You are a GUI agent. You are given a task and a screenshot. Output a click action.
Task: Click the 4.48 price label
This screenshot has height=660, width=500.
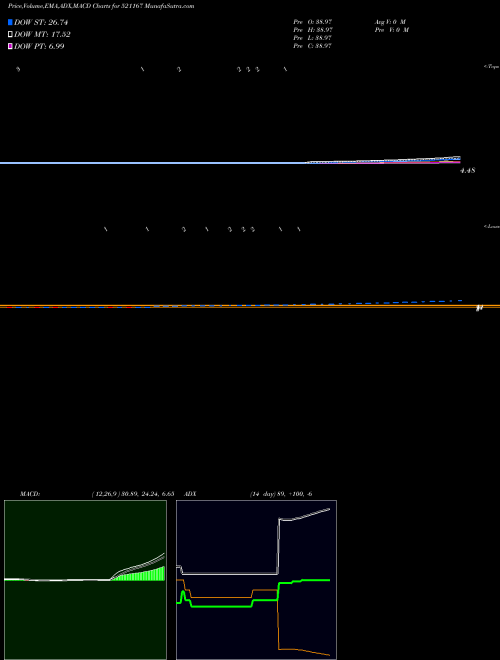pyautogui.click(x=468, y=170)
